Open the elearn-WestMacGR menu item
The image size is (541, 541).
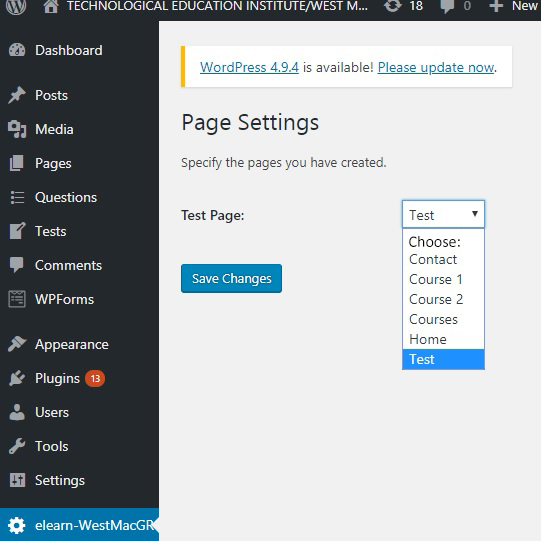pyautogui.click(x=79, y=525)
